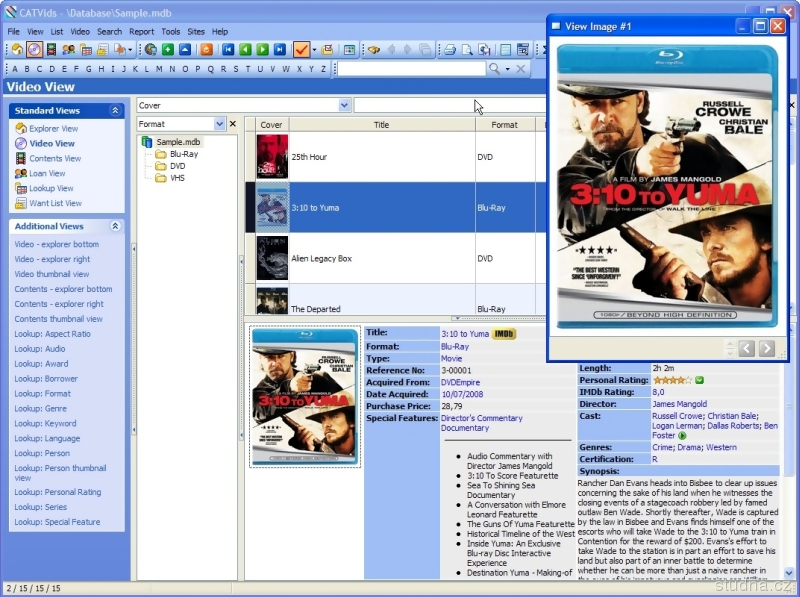Select Sample.mdb root in tree
The width and height of the screenshot is (800, 597).
(178, 142)
